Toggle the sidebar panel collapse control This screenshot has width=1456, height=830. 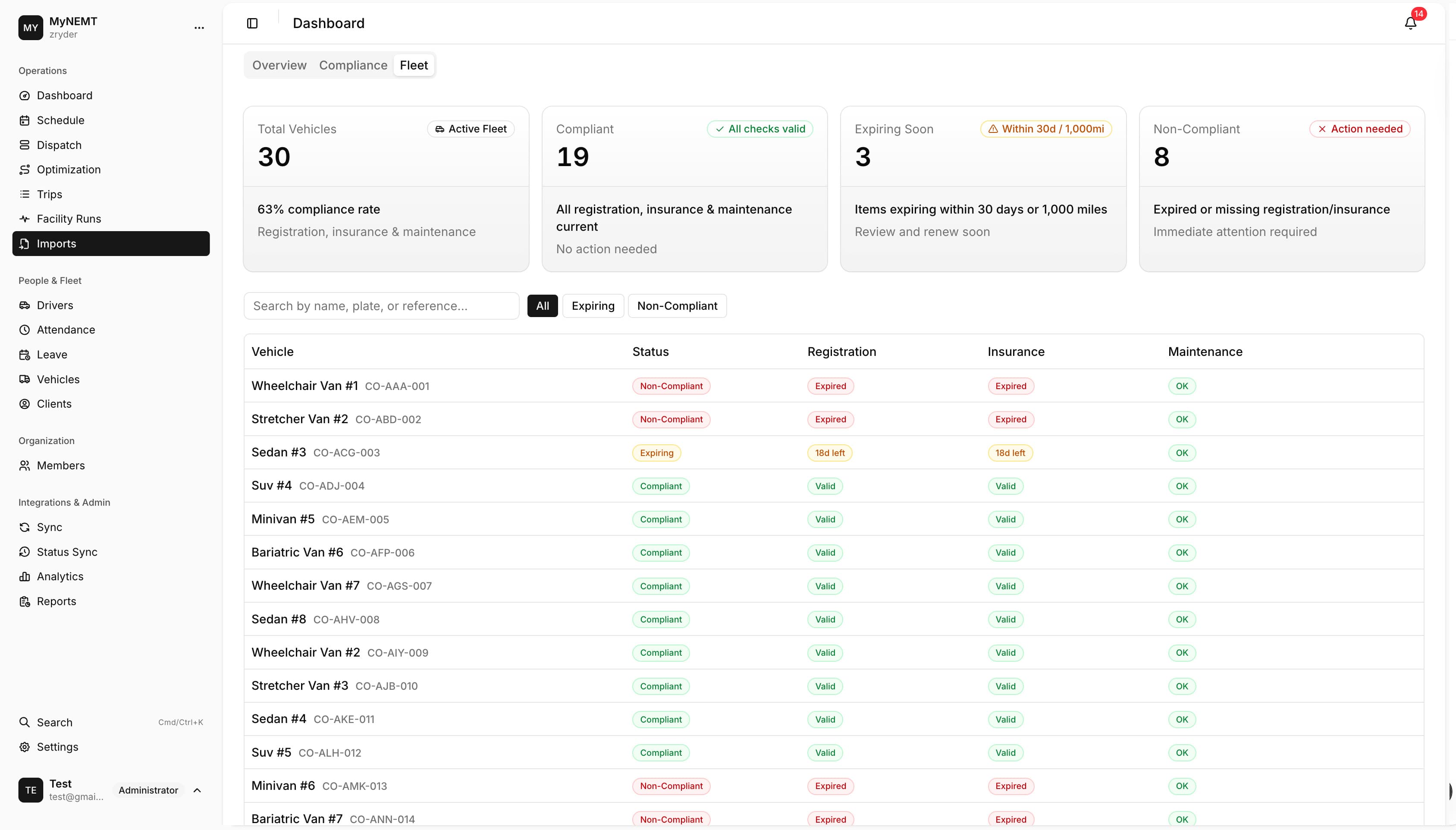(251, 23)
